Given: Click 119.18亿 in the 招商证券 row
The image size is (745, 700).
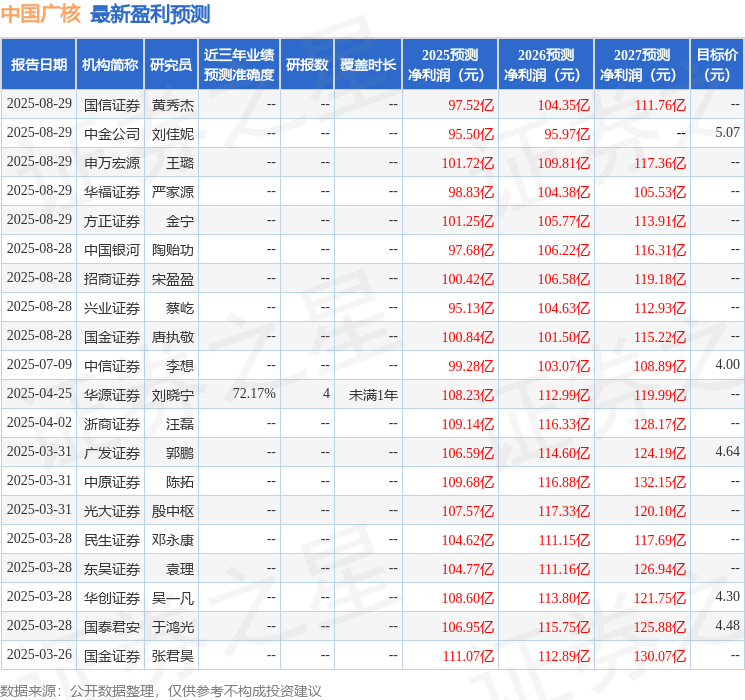Looking at the screenshot, I should pyautogui.click(x=660, y=278).
